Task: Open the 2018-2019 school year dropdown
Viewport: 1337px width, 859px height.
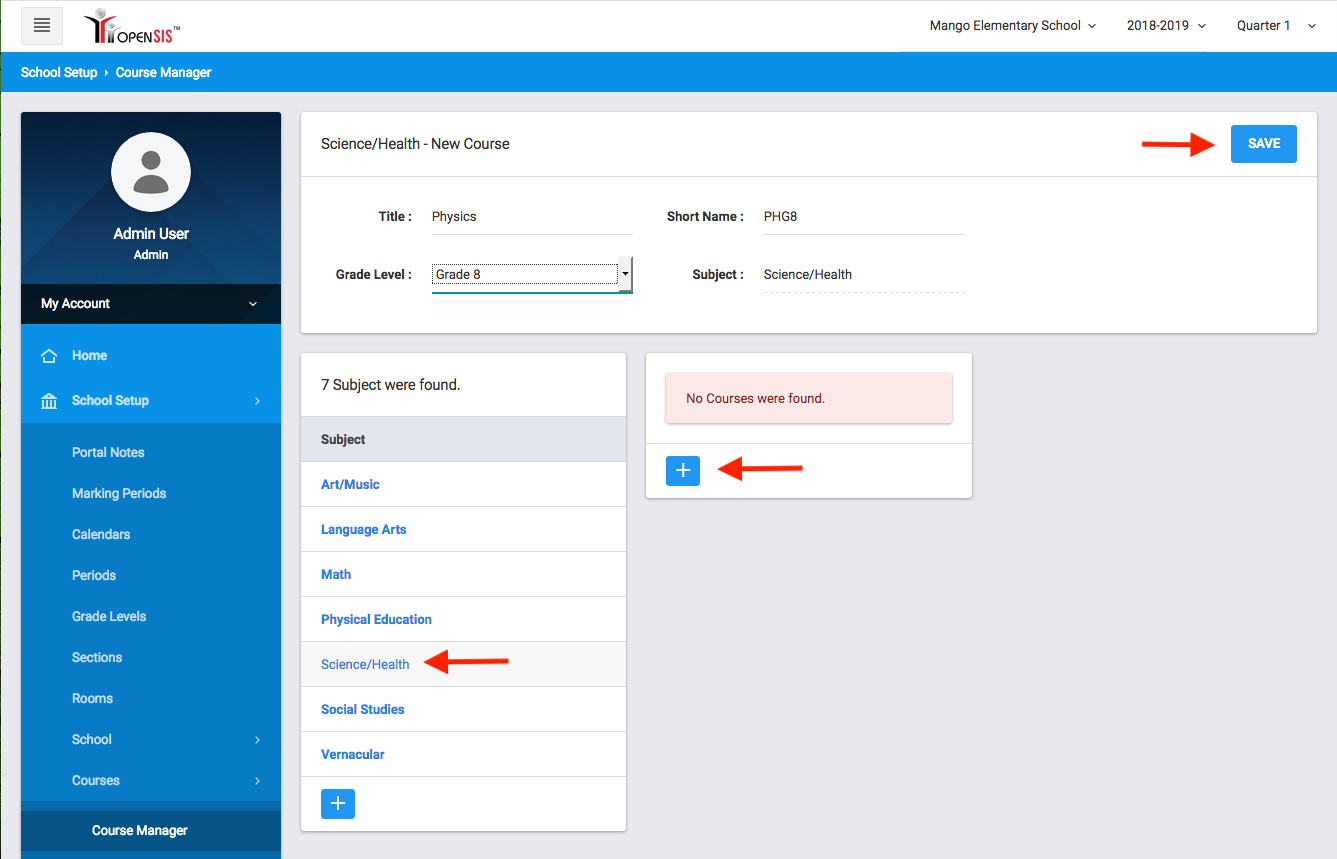Action: coord(1165,26)
